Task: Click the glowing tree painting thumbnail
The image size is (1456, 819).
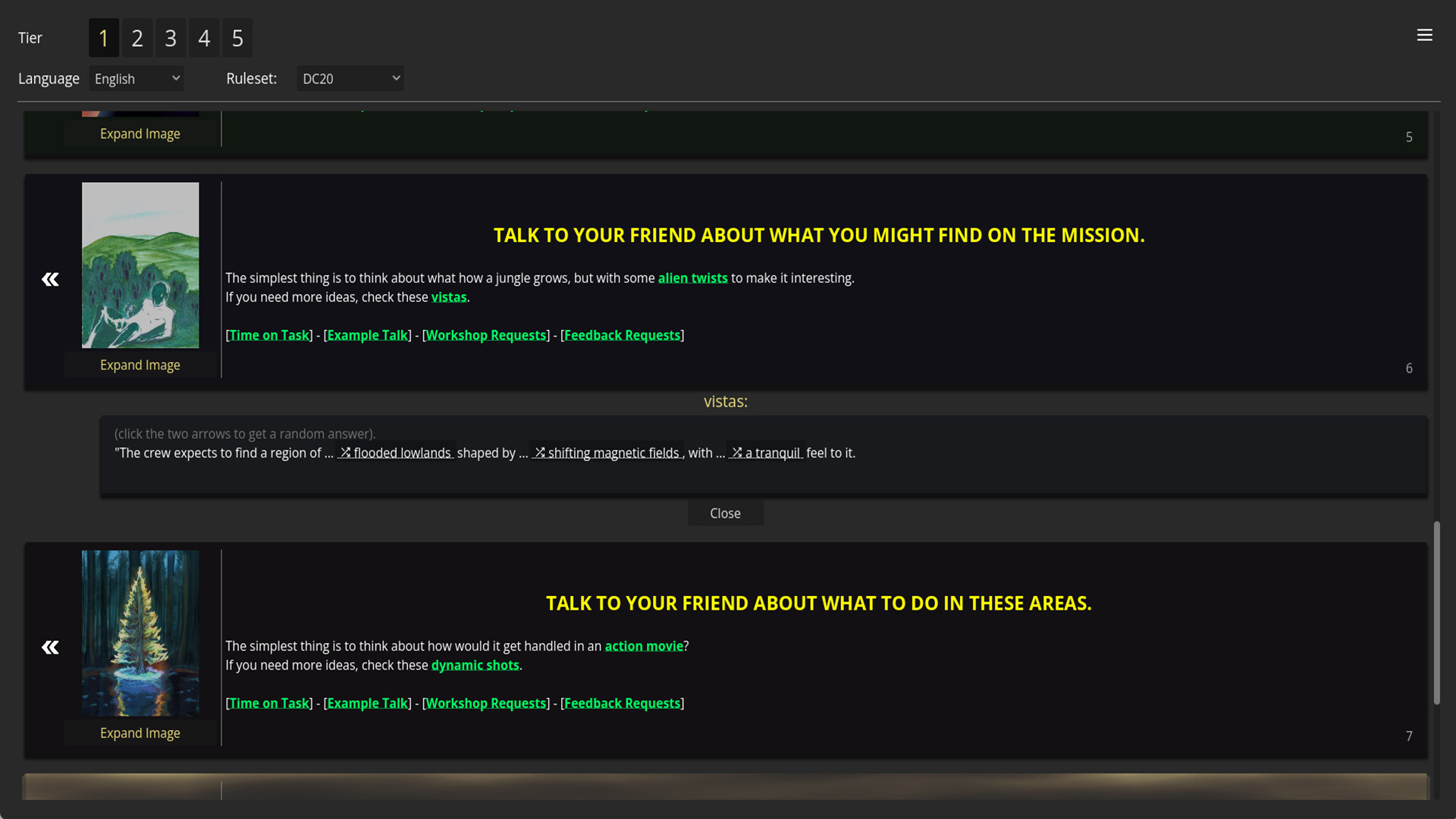Action: pos(140,633)
